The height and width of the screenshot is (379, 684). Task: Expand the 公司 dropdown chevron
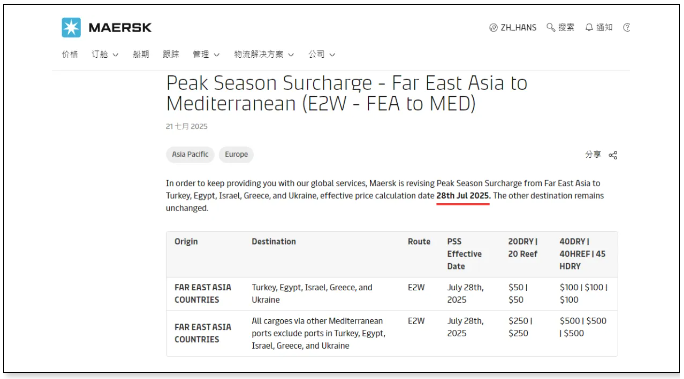coord(332,55)
